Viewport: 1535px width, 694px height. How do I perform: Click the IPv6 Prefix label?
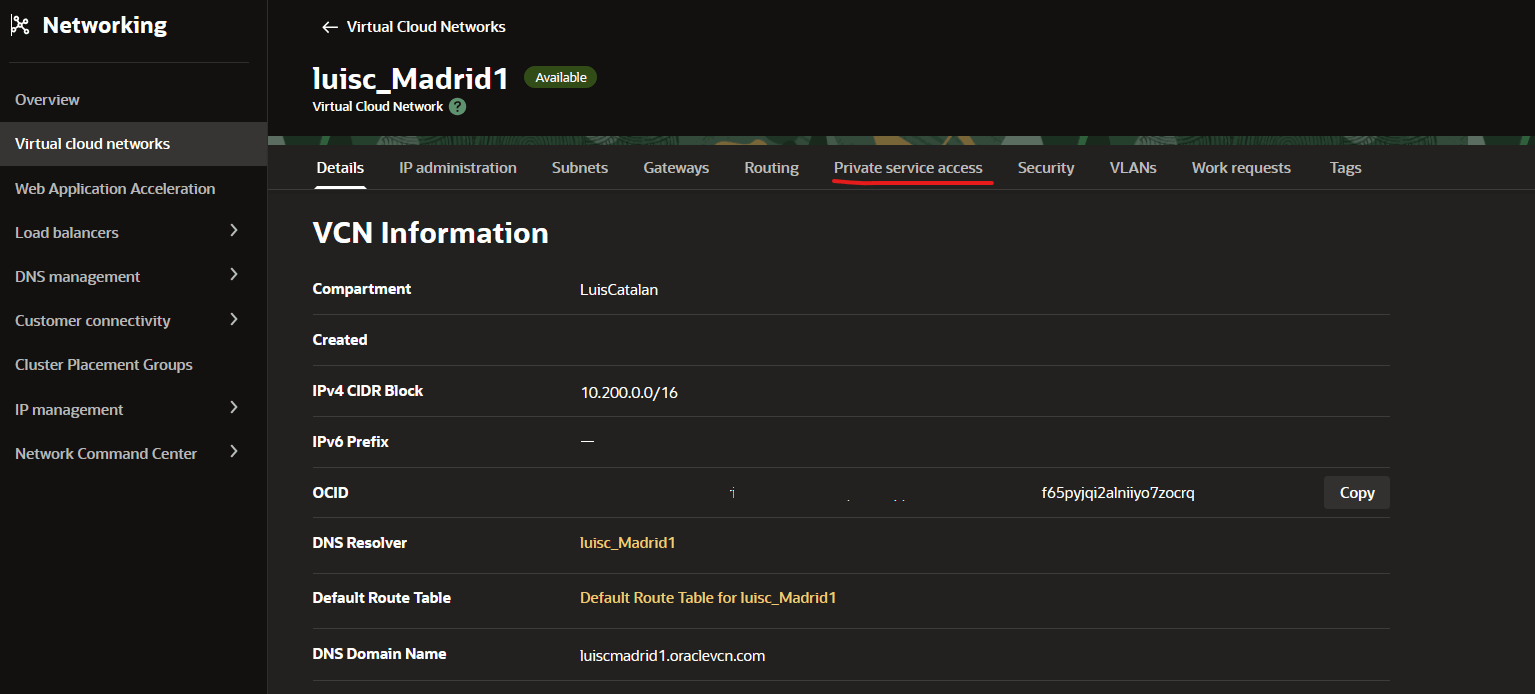[351, 442]
